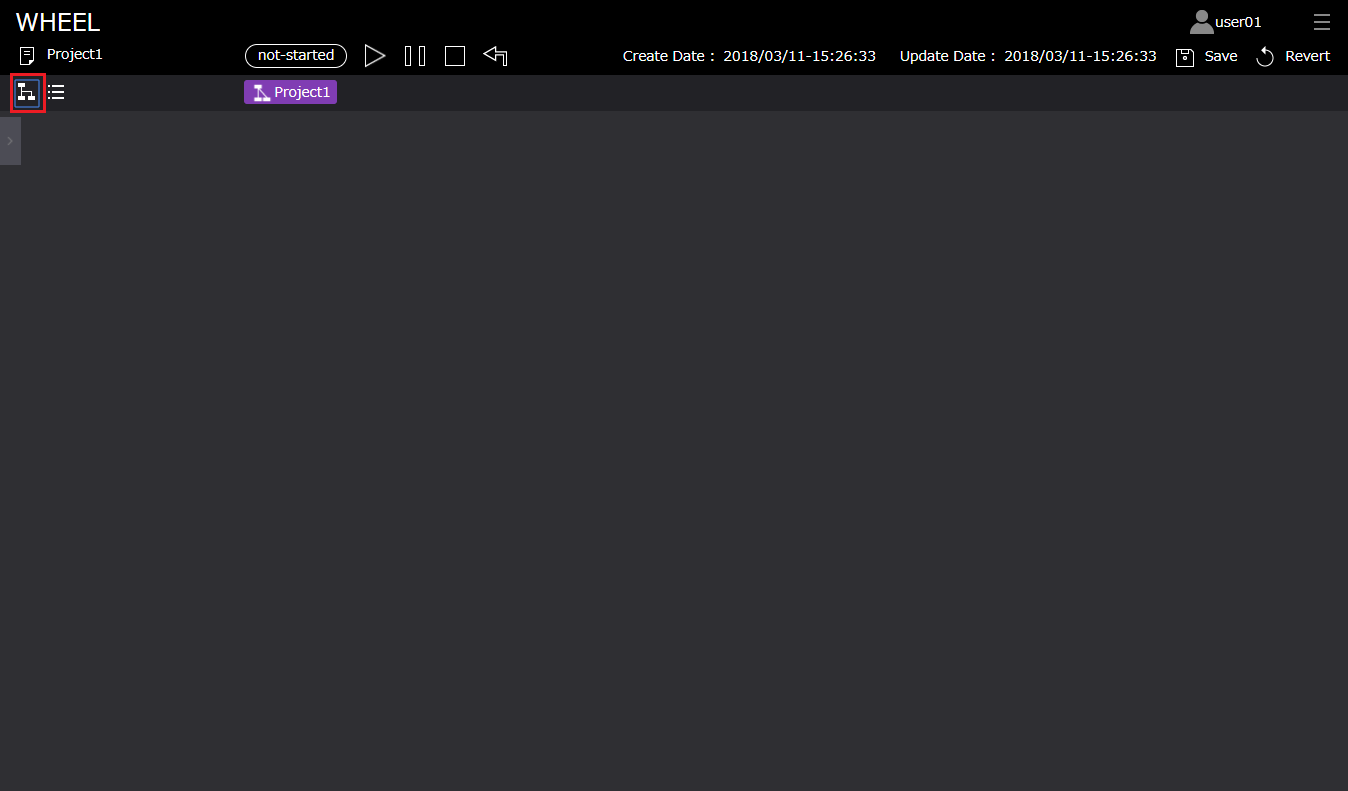Click the user avatar icon
Screen dimensions: 1348x791
(x=1201, y=22)
